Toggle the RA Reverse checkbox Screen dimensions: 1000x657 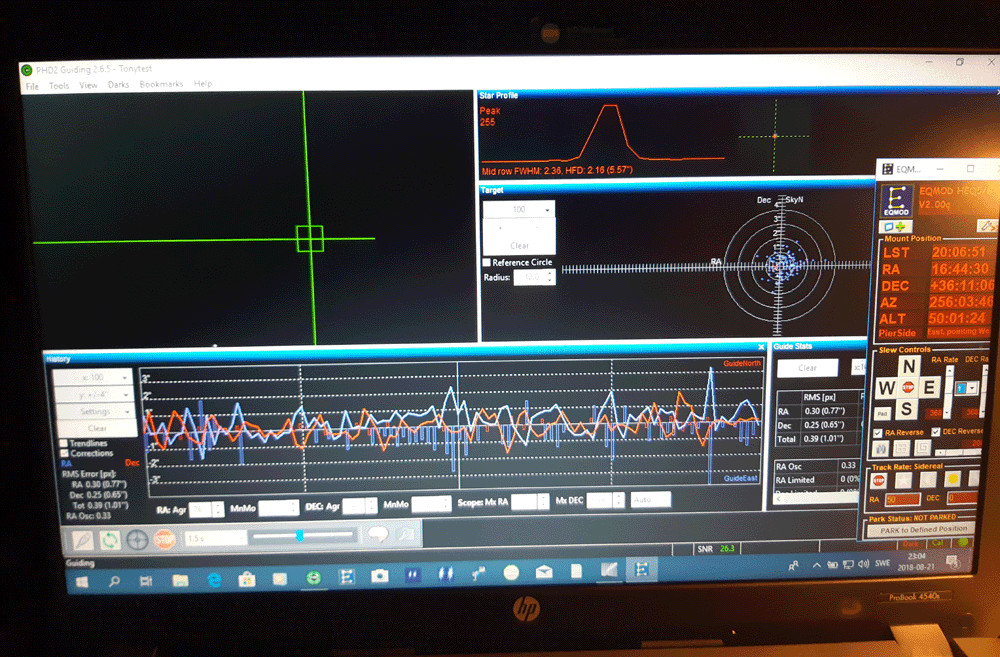click(x=877, y=432)
